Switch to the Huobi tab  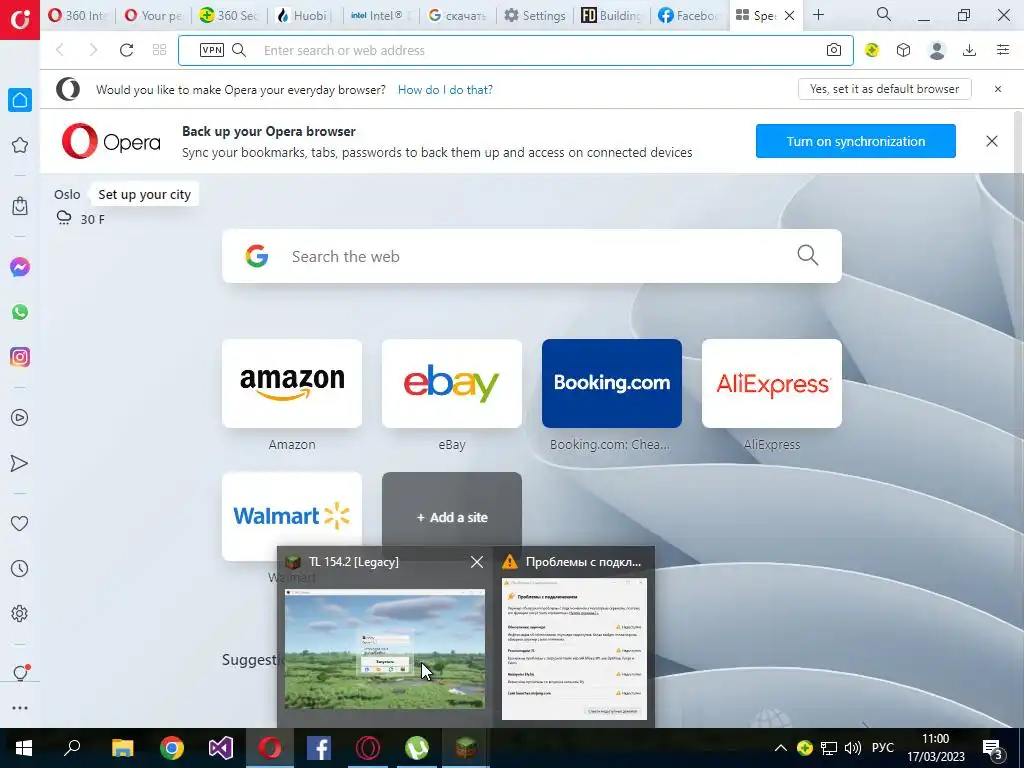click(x=306, y=16)
